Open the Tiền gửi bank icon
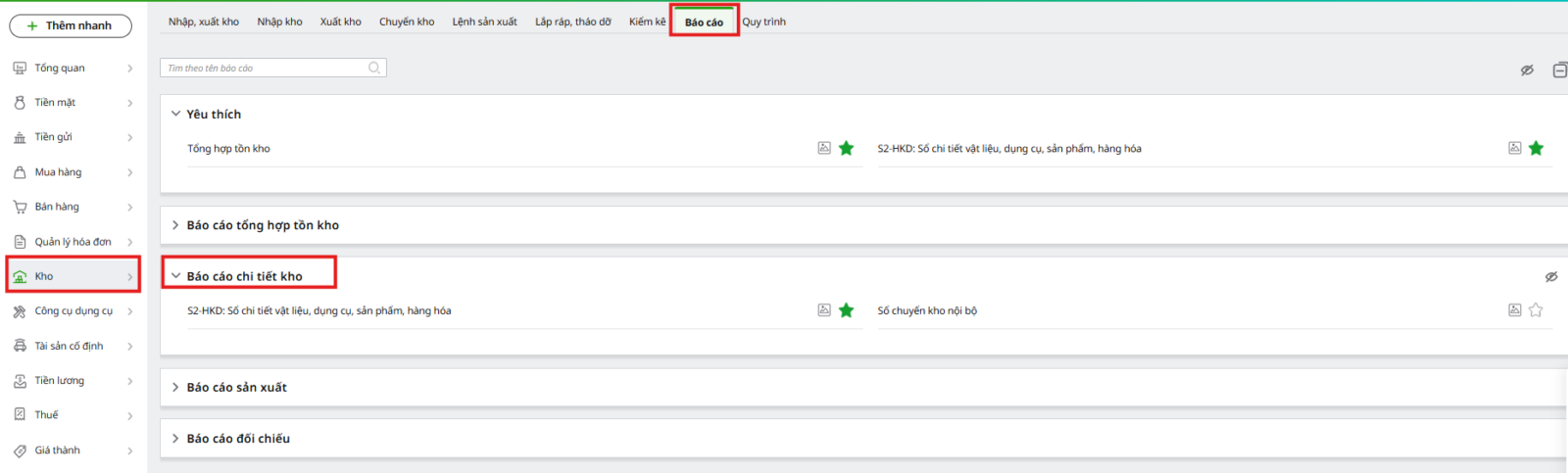Screen dimensions: 1568x473 (20, 137)
